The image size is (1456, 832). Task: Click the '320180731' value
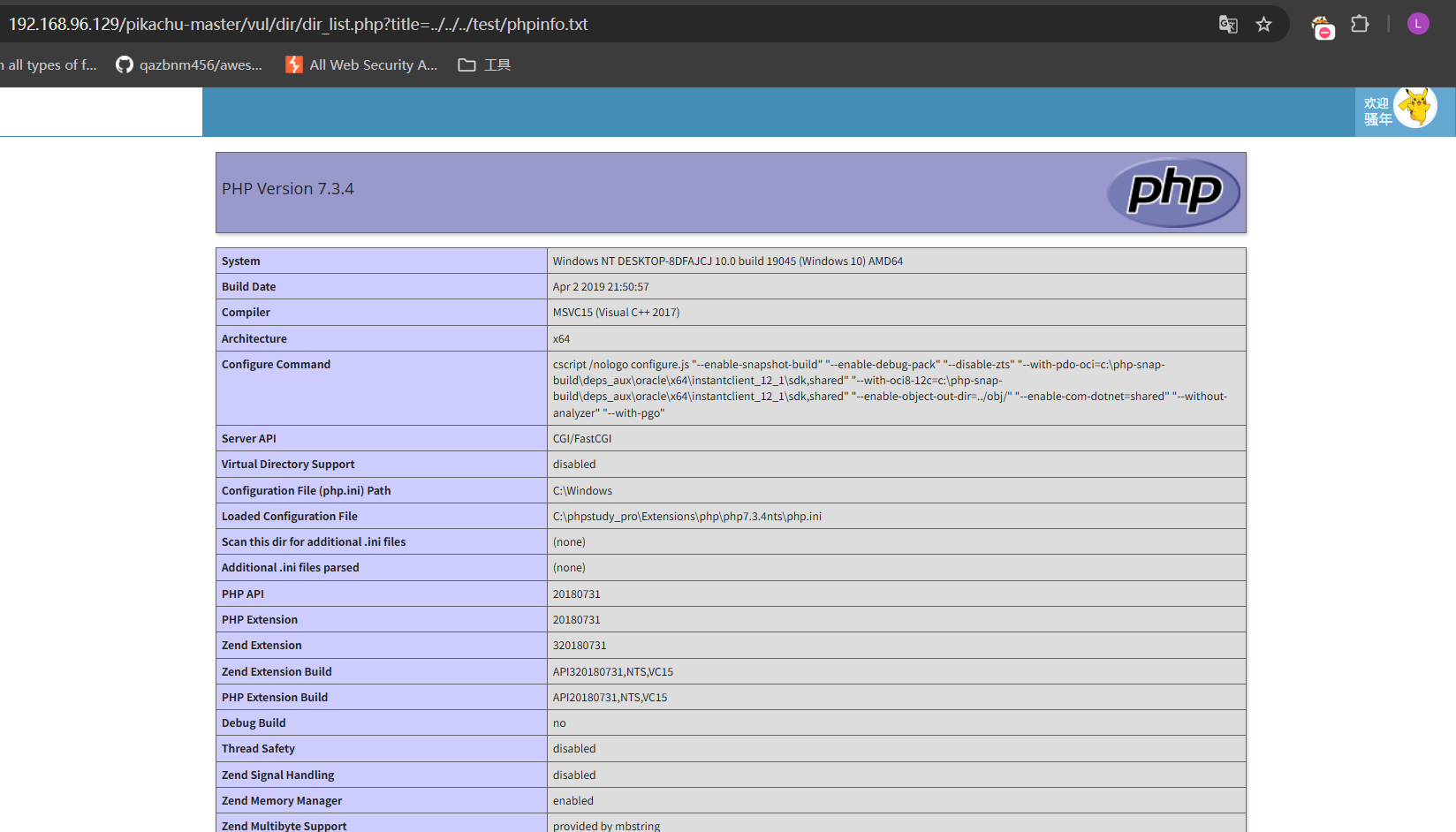[580, 646]
